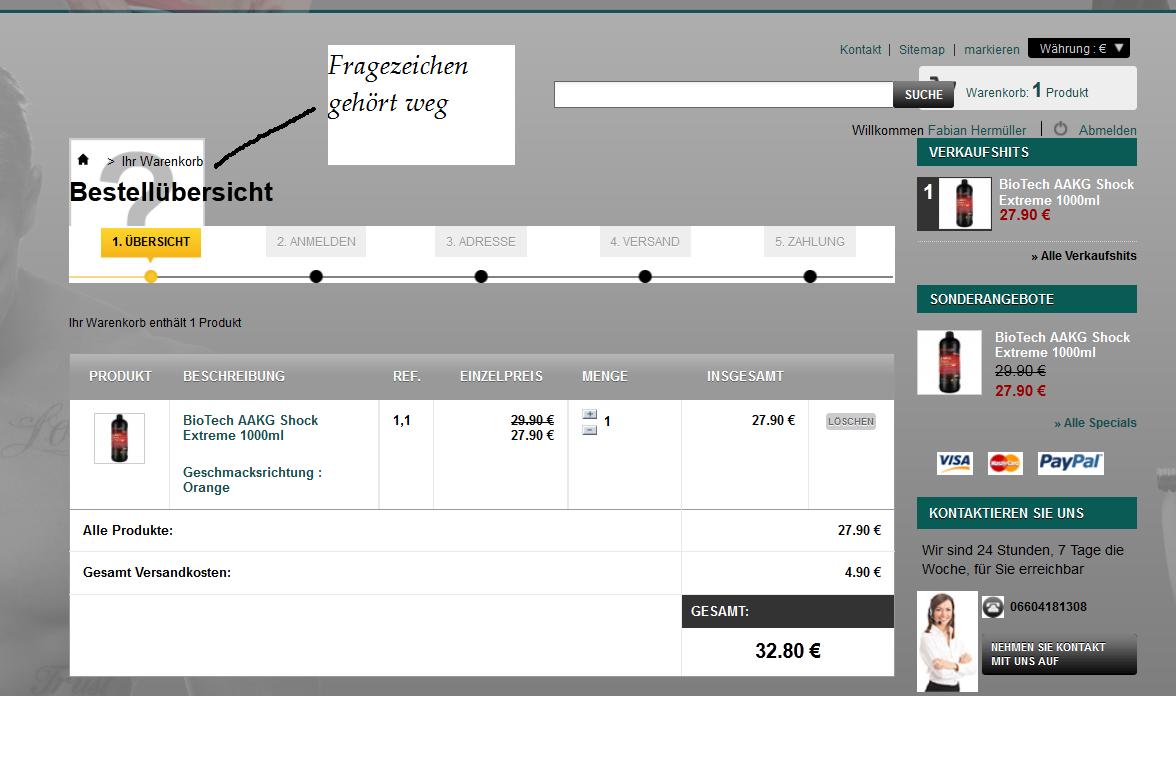1176x765 pixels.
Task: Open Fabian Hermüller account link
Action: (x=976, y=130)
